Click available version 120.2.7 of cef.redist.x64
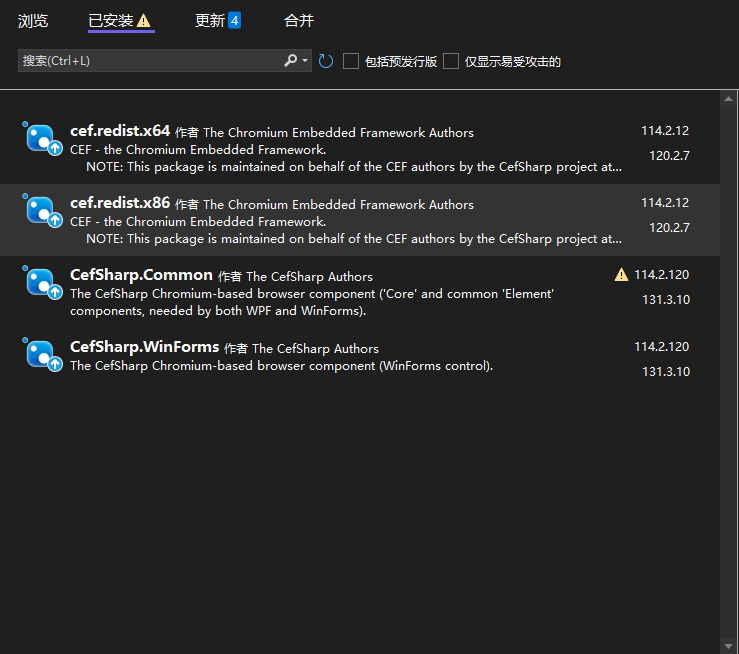Image resolution: width=739 pixels, height=654 pixels. 669,156
